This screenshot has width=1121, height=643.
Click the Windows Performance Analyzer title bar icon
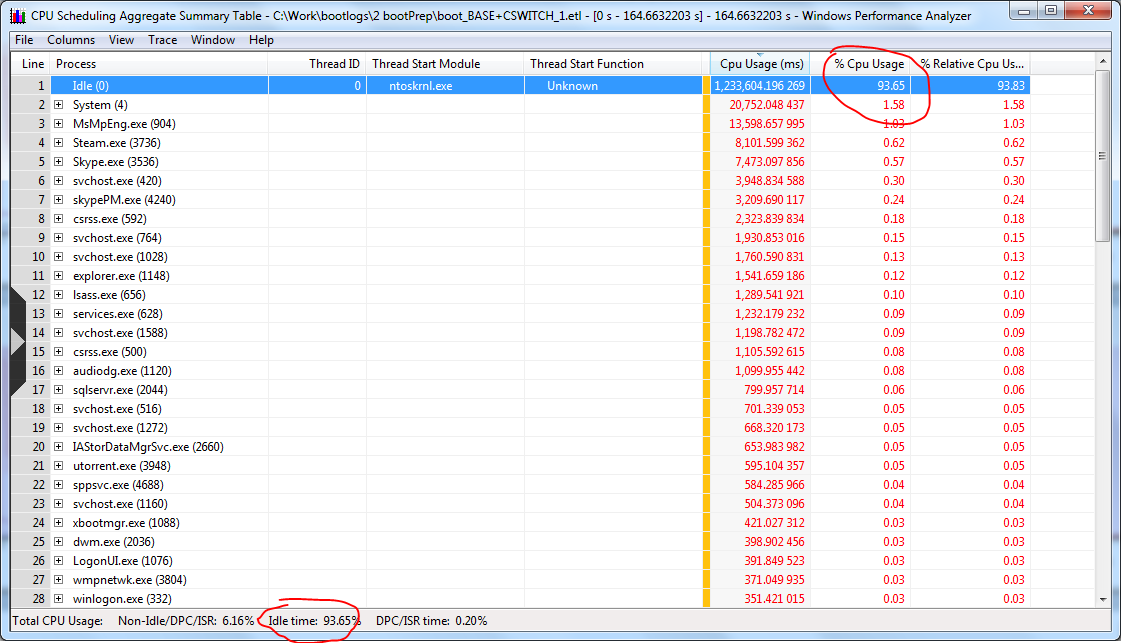17,15
